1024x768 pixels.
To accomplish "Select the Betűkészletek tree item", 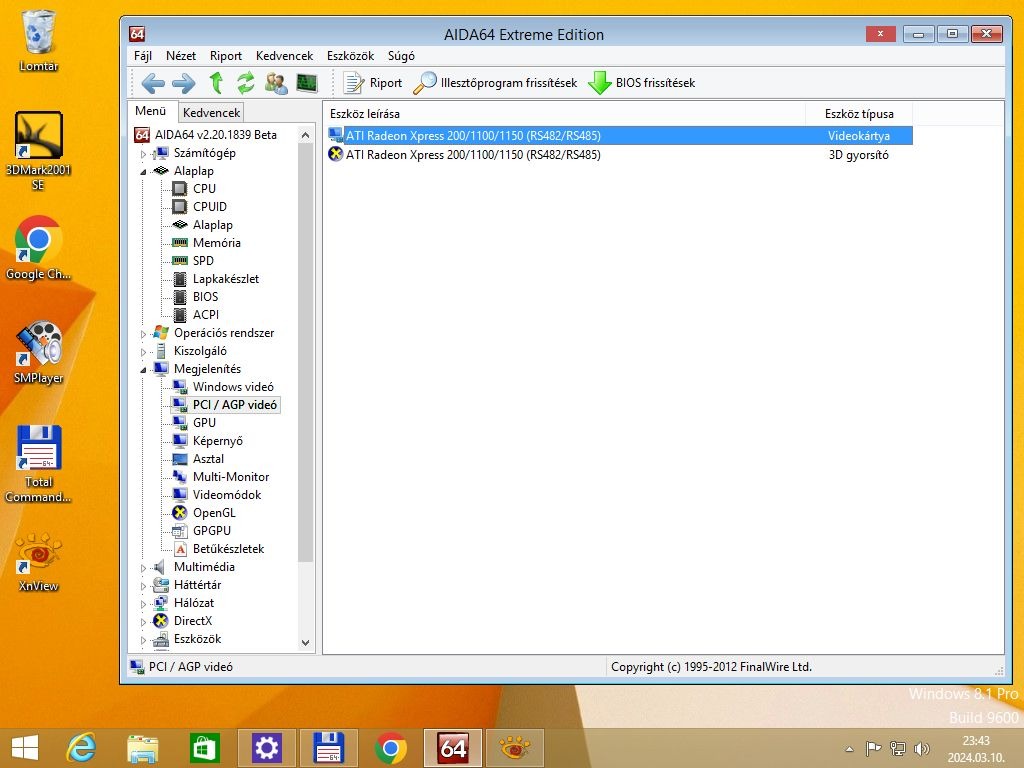I will (228, 549).
